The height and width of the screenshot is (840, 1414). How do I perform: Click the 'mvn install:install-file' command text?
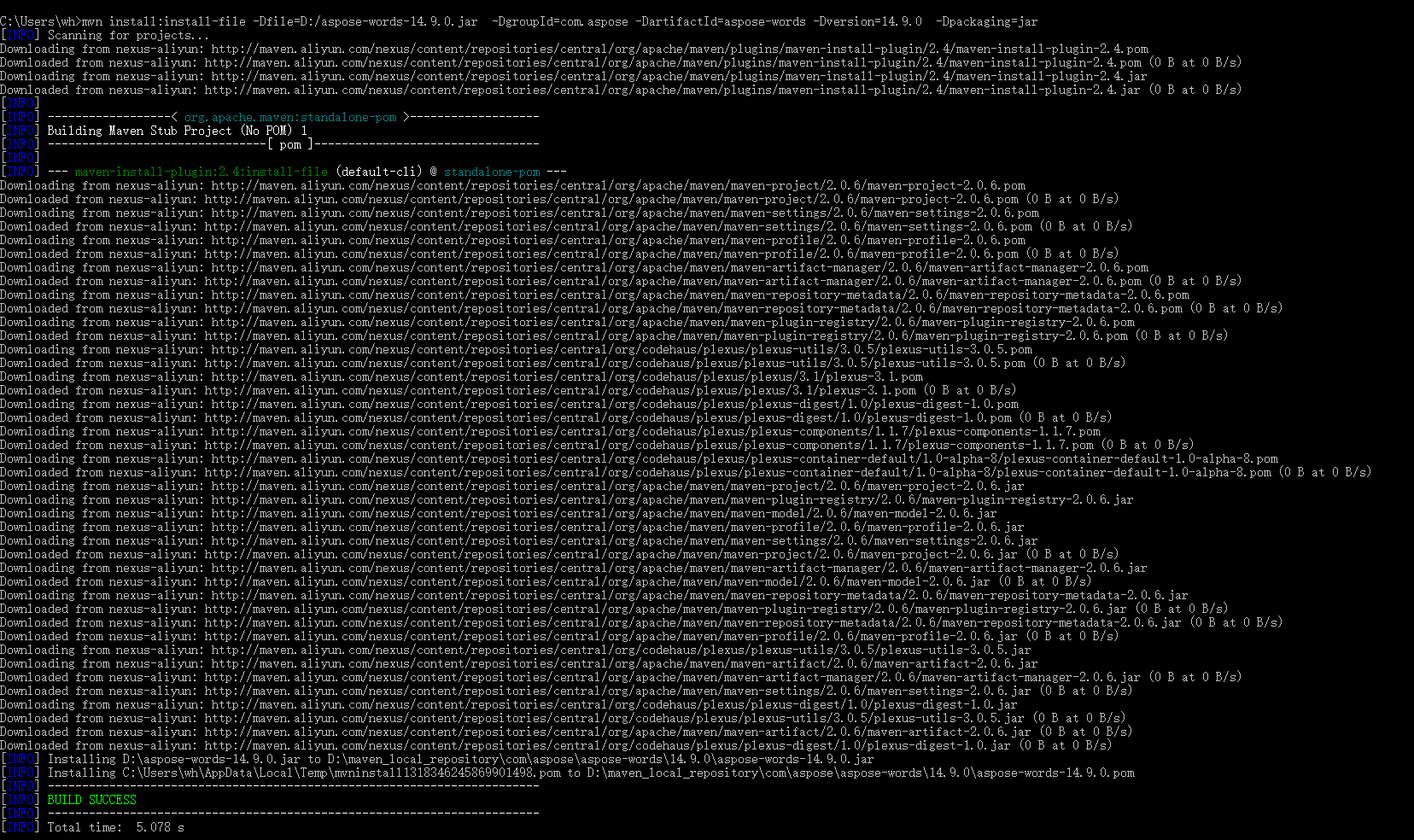(163, 21)
